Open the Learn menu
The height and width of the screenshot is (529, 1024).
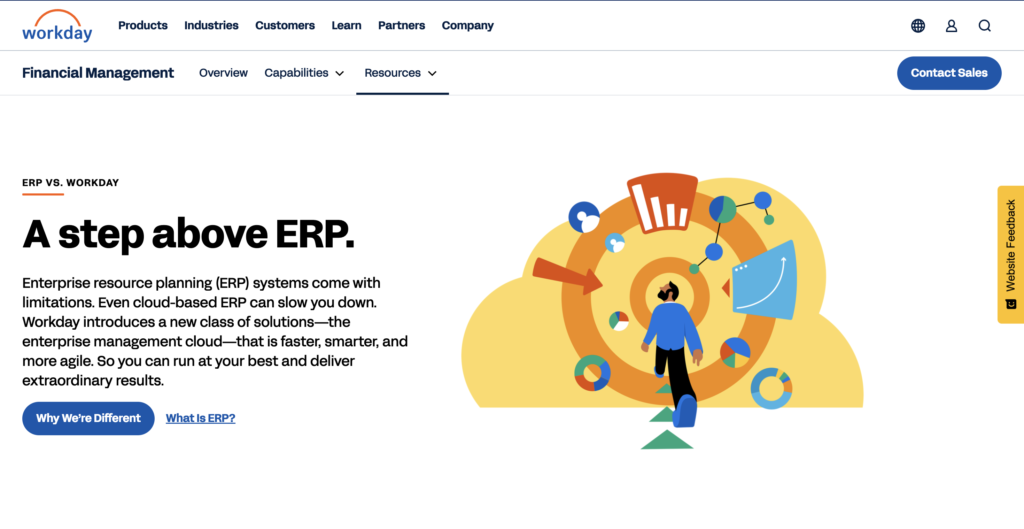(x=346, y=25)
